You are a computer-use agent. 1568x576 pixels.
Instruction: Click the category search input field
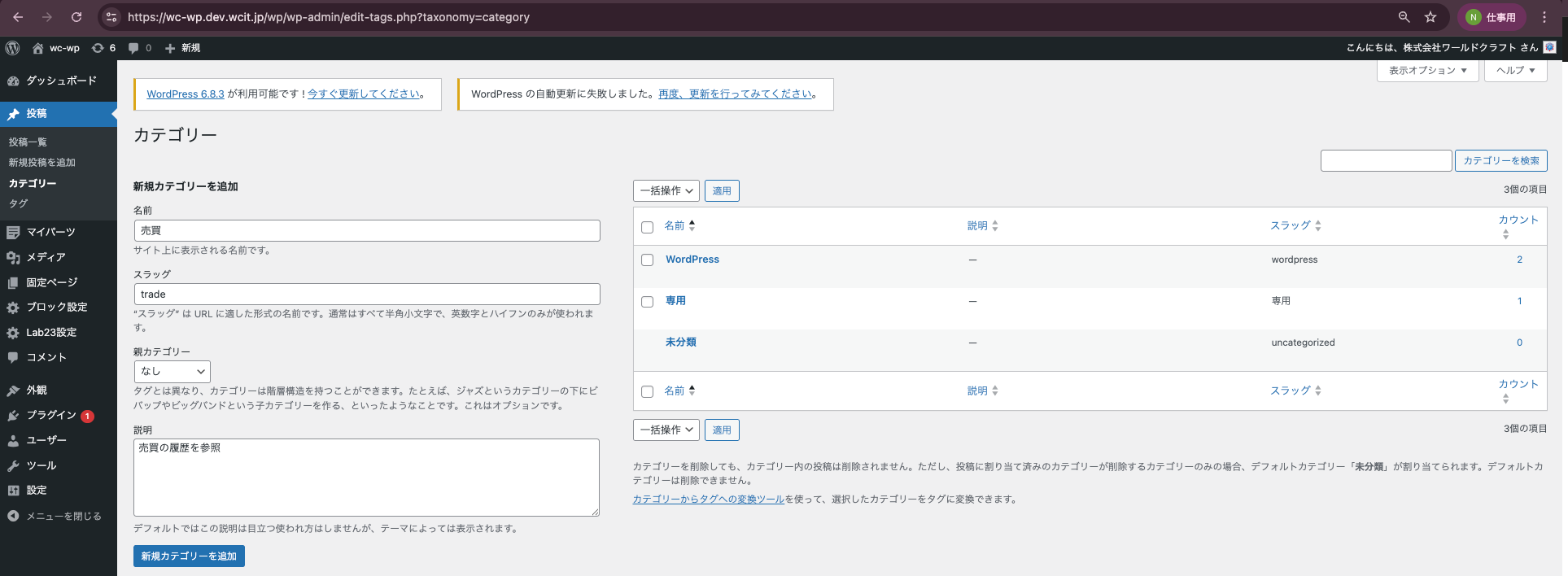[1386, 161]
